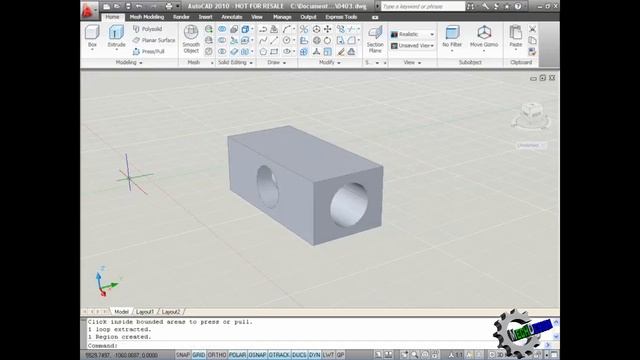Viewport: 640px width, 360px height.
Task: Switch to the Mesh Modeling tab
Action: pyautogui.click(x=147, y=17)
